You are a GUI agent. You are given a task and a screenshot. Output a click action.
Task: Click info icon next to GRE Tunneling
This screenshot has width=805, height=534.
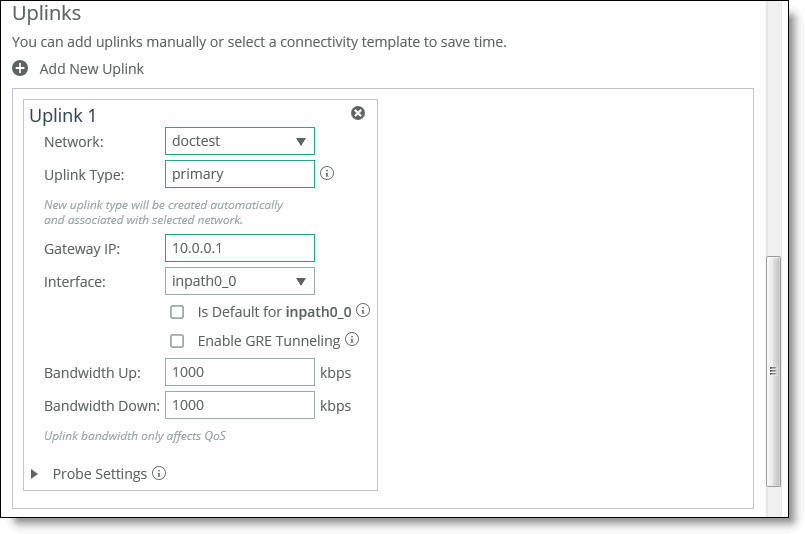[x=352, y=340]
